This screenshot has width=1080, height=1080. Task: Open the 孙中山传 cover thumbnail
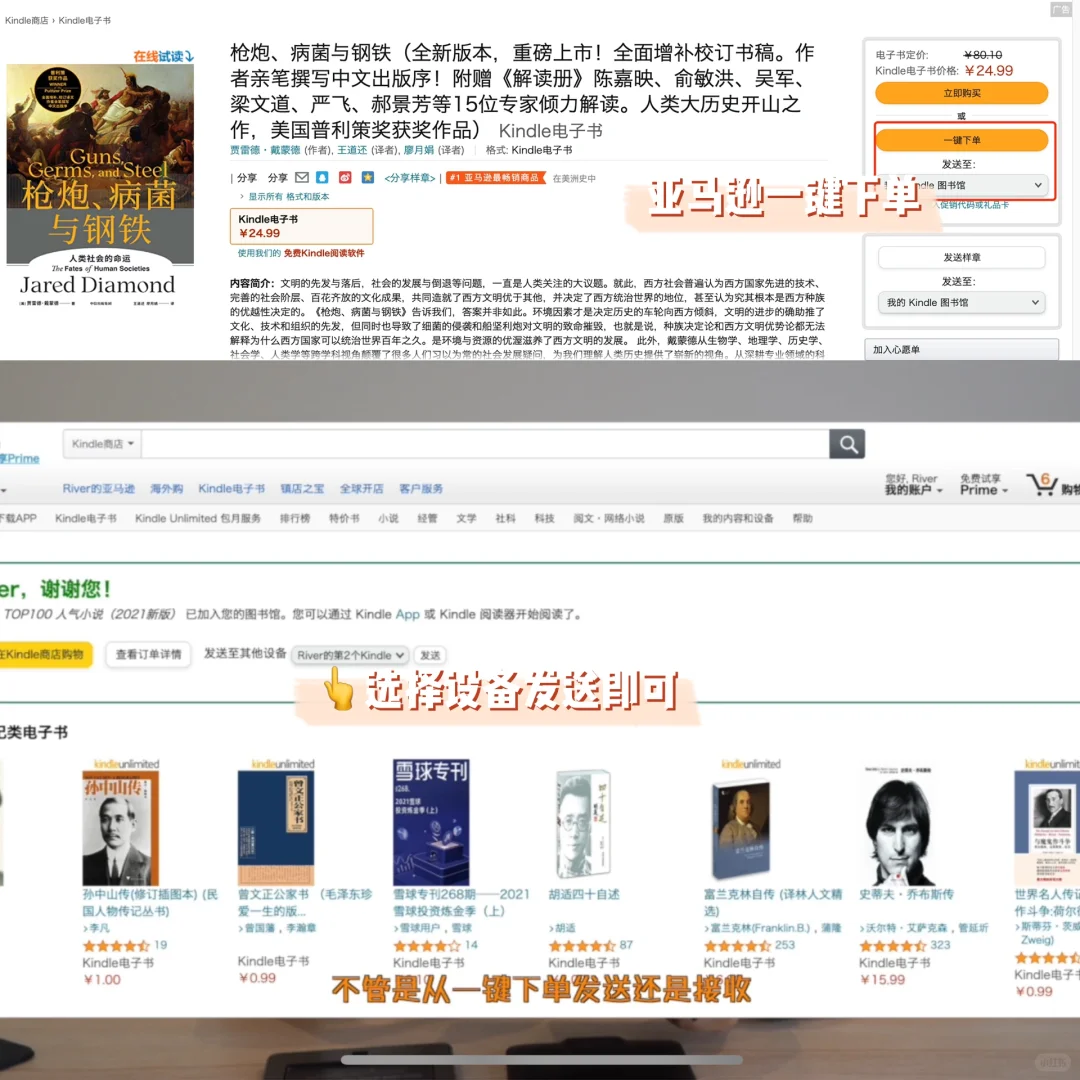click(121, 828)
